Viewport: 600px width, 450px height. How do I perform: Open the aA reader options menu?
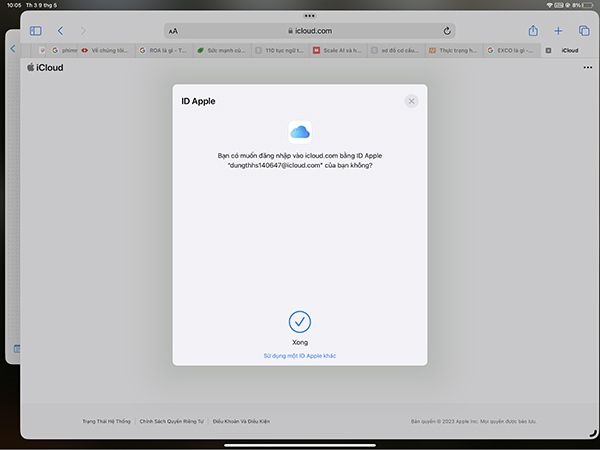click(x=174, y=31)
